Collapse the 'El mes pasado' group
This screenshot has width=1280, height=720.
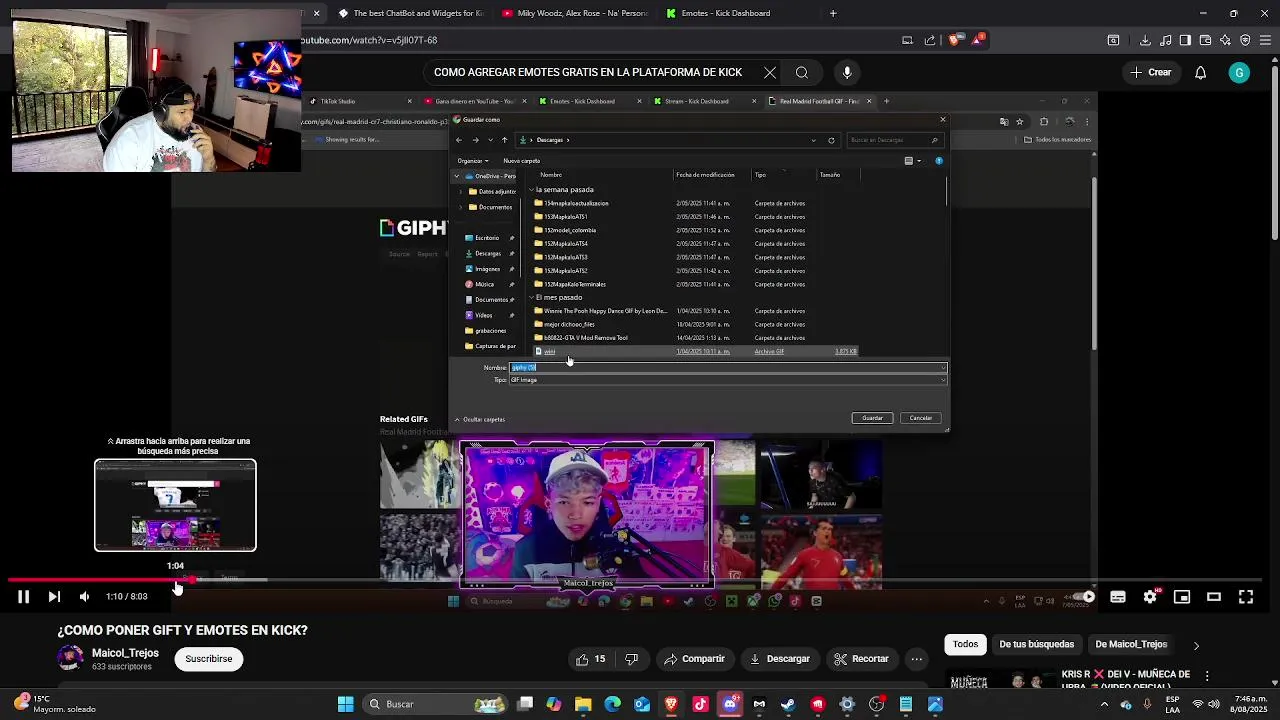pyautogui.click(x=532, y=298)
